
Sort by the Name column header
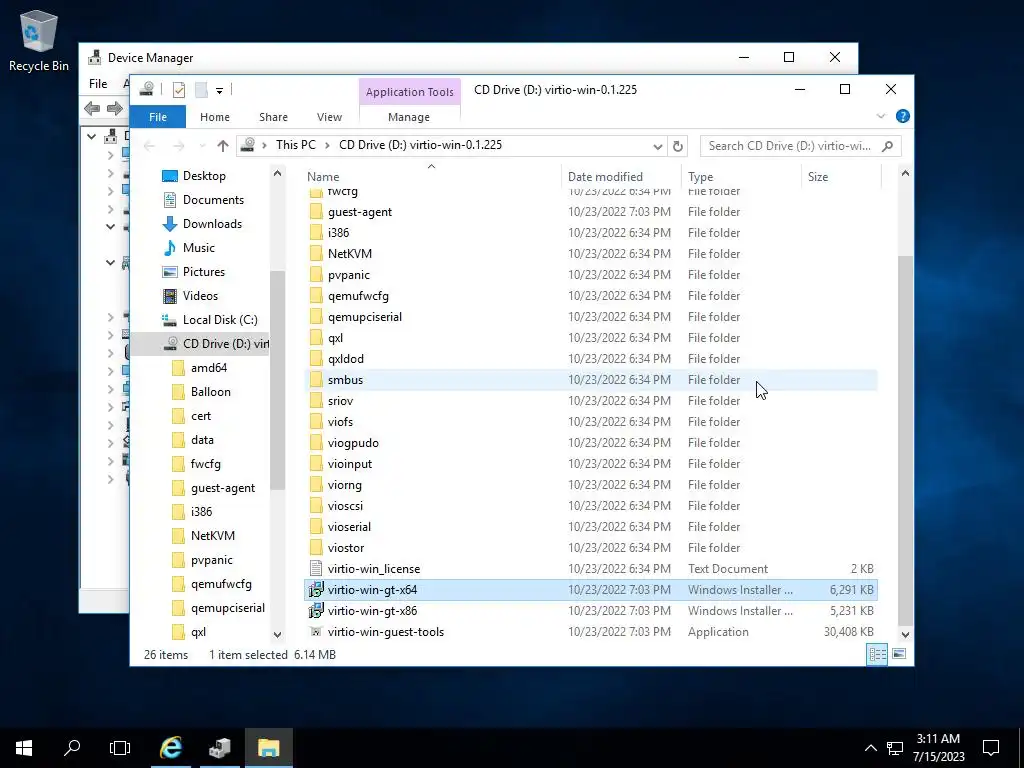[323, 177]
